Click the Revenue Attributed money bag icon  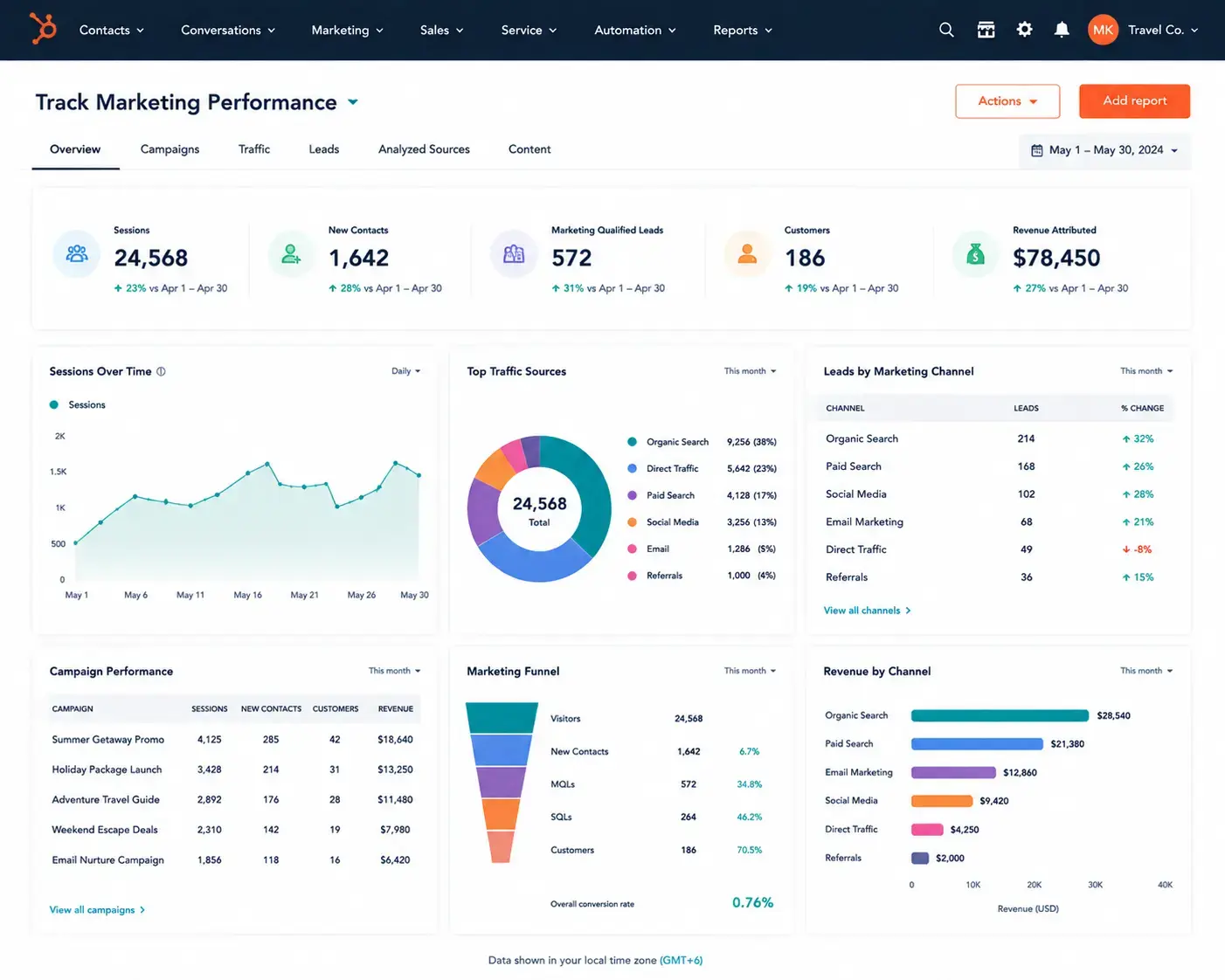tap(975, 254)
